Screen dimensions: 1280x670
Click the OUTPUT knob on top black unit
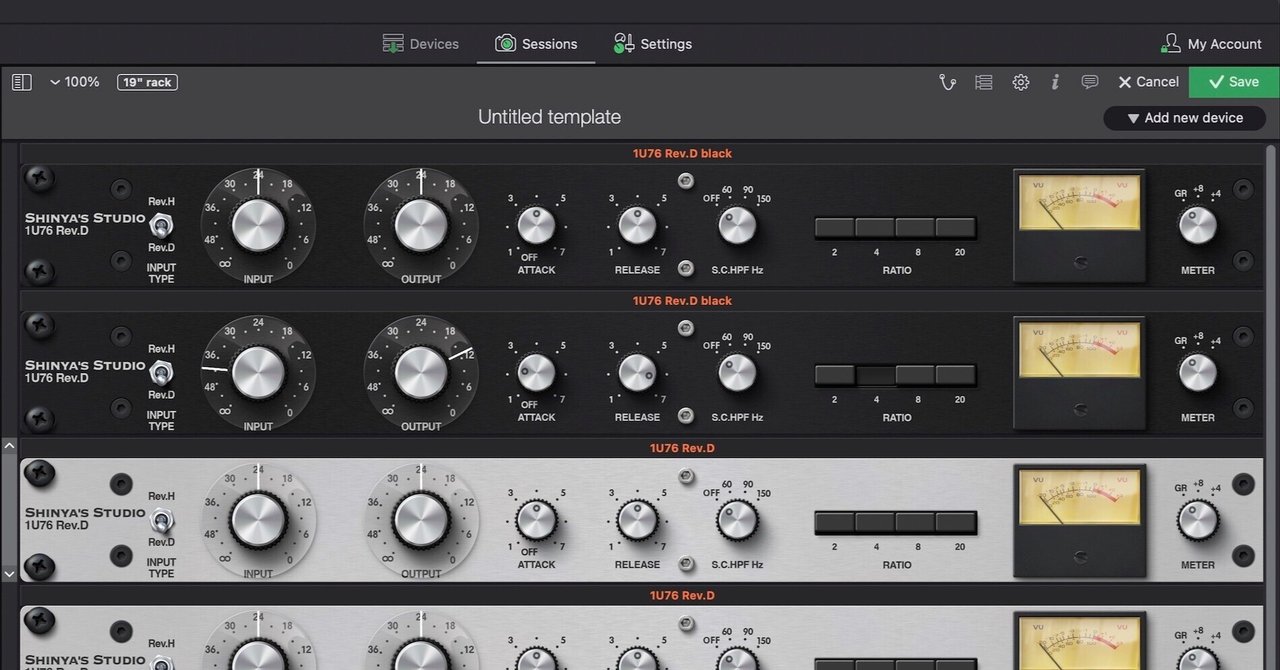(x=421, y=224)
